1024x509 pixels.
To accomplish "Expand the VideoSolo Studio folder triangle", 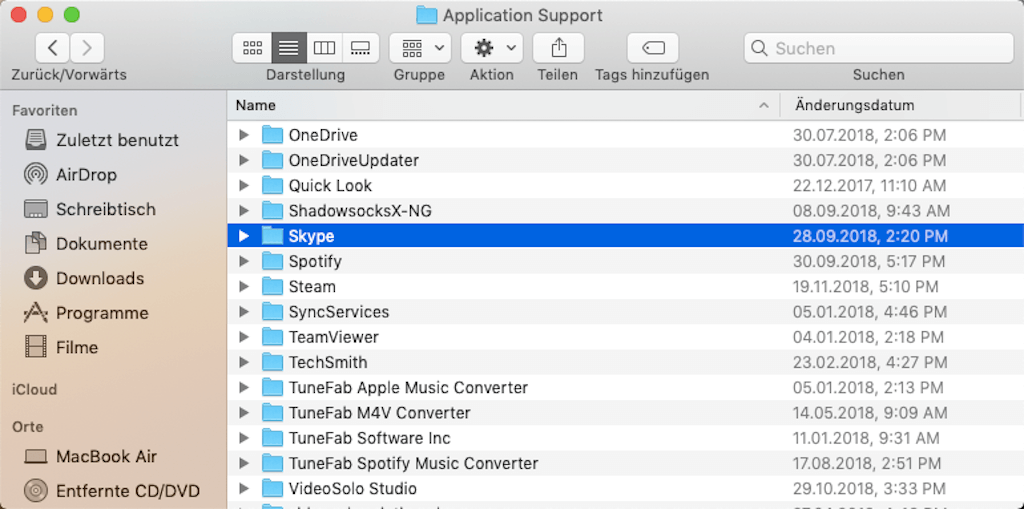I will 244,488.
